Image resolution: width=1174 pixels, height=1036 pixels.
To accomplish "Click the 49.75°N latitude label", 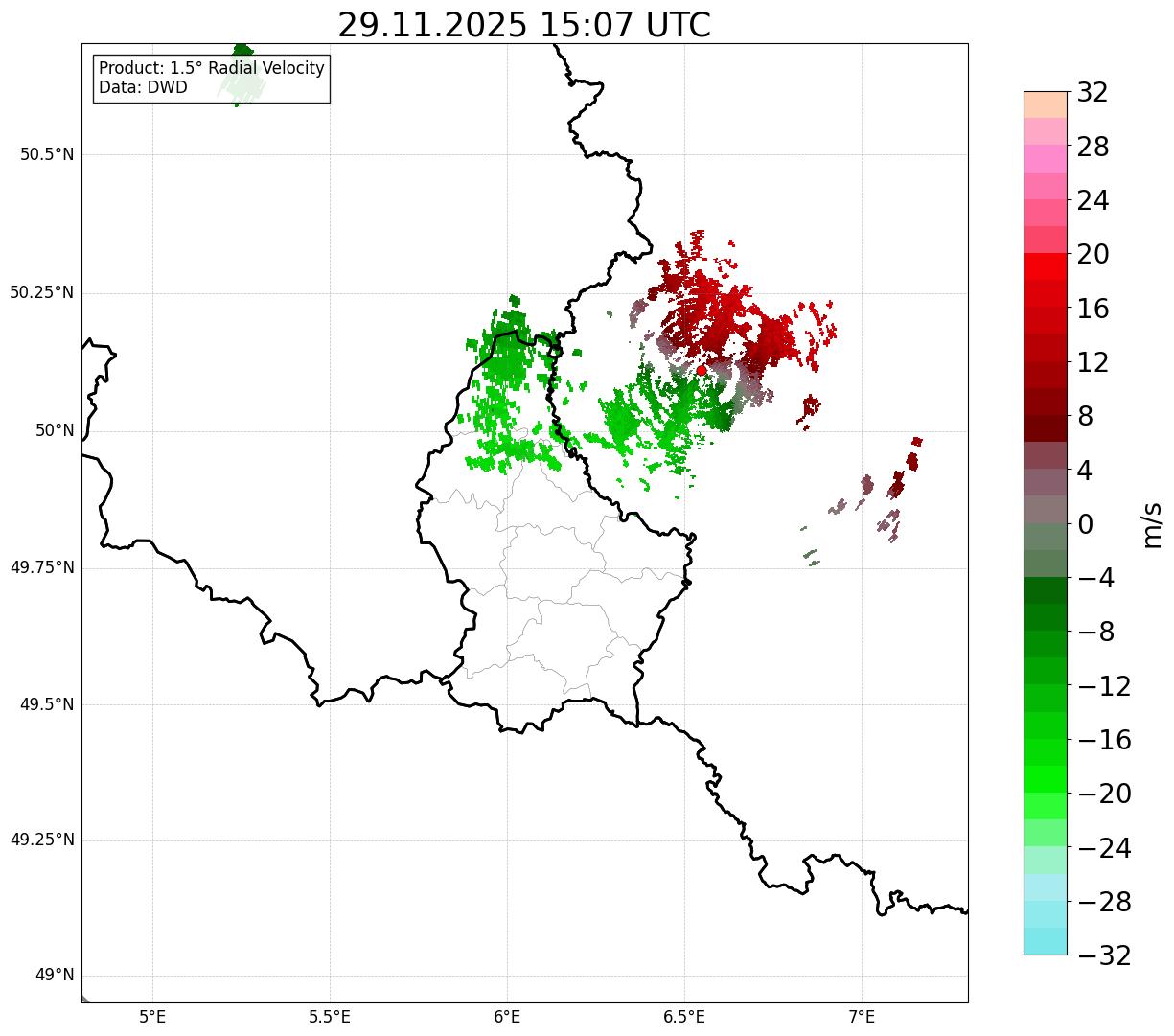I will point(42,567).
